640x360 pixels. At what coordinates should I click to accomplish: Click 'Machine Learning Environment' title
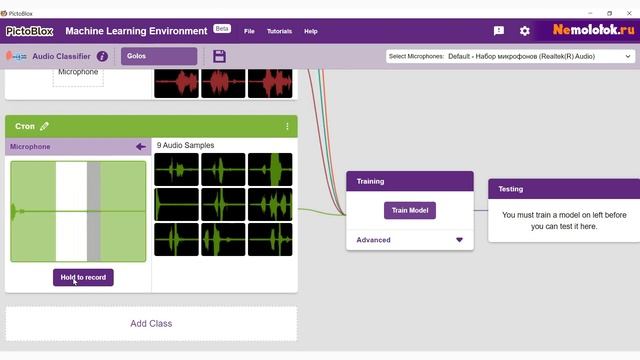tap(136, 31)
